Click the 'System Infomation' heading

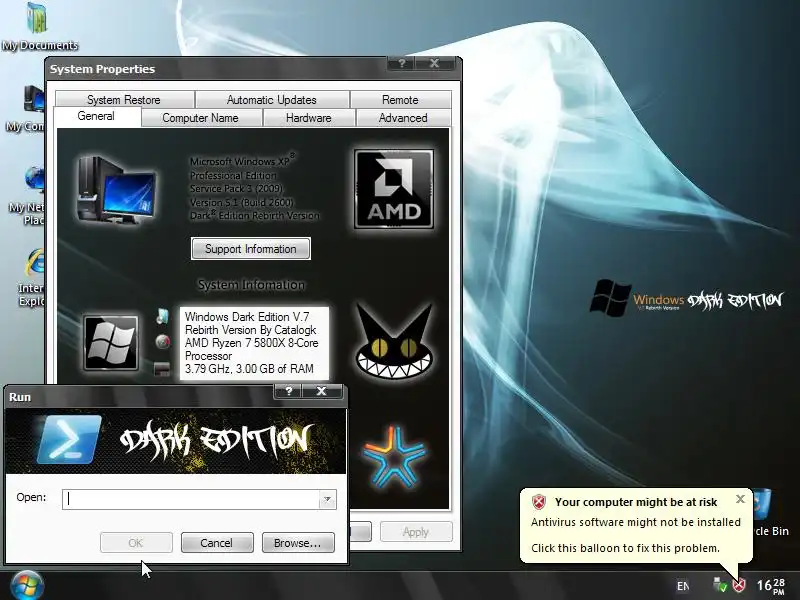[x=251, y=285]
